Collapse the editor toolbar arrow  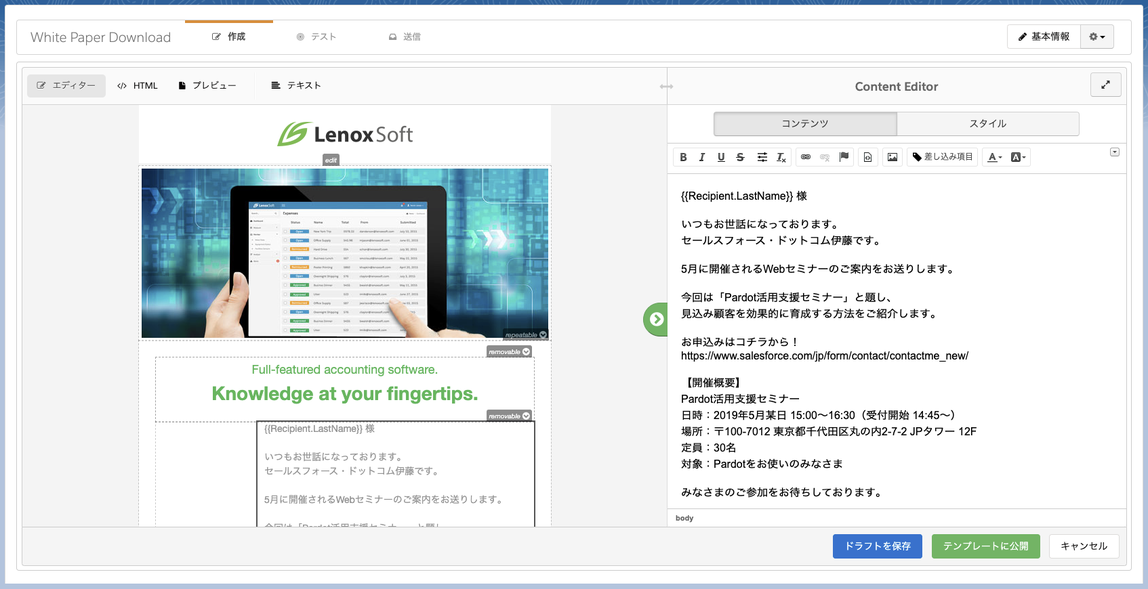[1115, 152]
